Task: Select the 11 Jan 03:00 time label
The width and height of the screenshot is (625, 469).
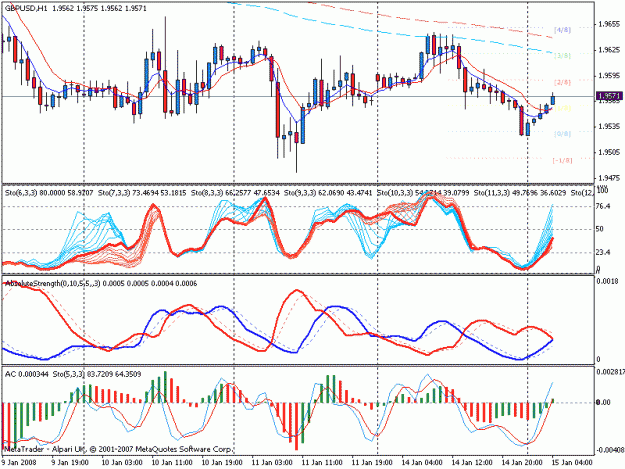Action: [272, 463]
